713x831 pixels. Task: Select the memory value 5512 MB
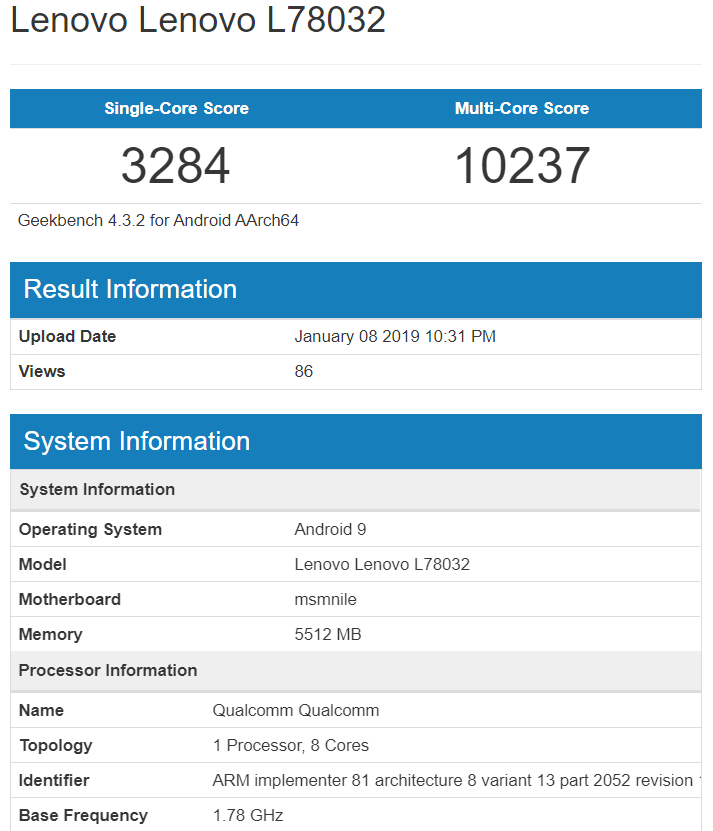pyautogui.click(x=328, y=634)
